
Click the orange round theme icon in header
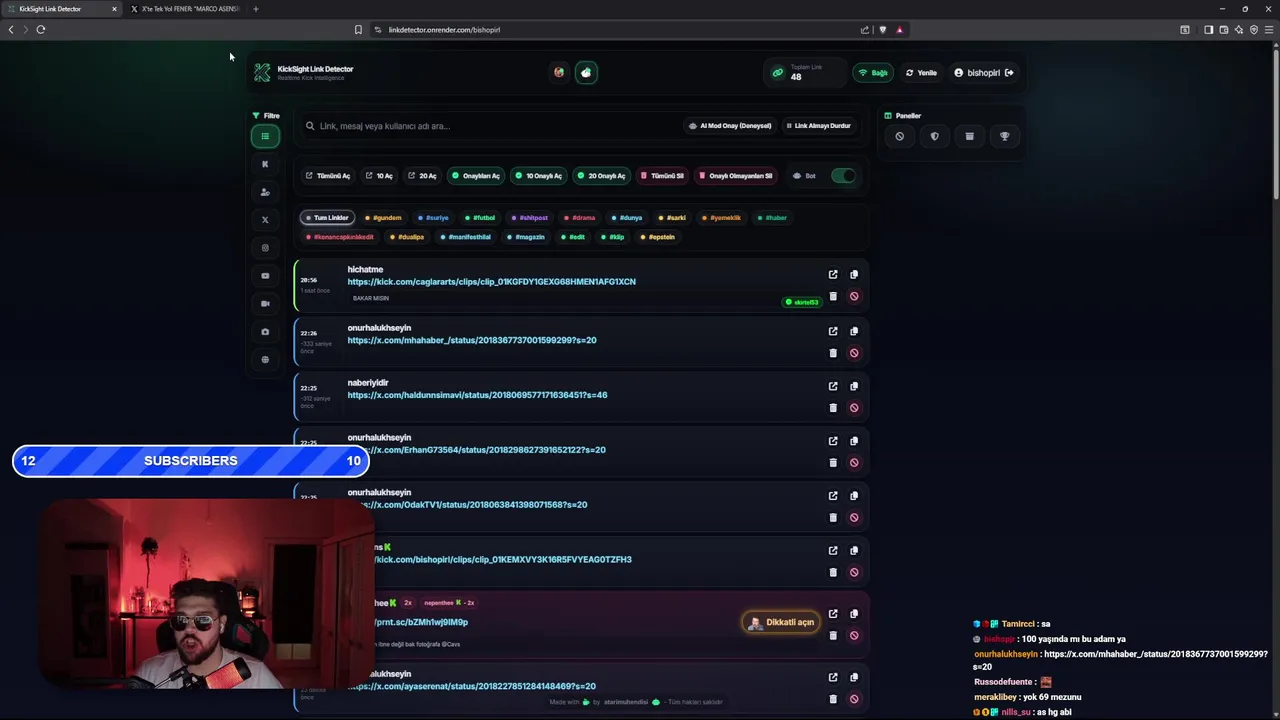559,72
